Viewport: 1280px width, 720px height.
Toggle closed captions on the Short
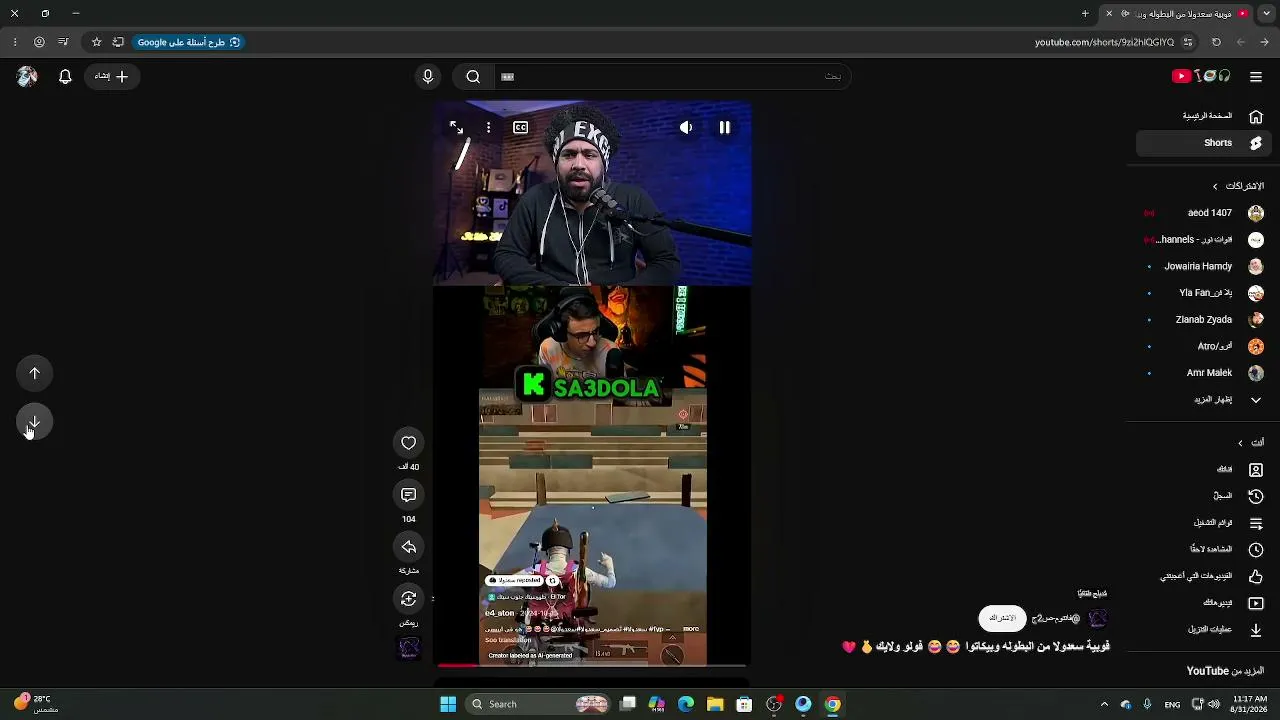[521, 128]
